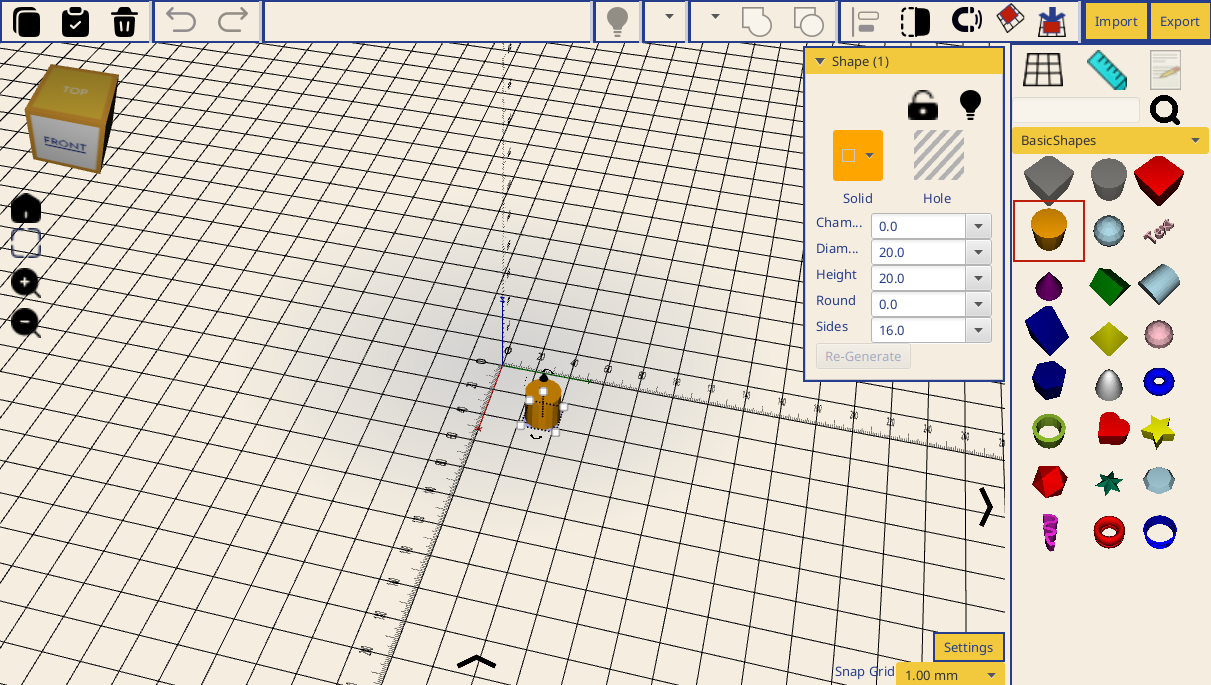
Task: Collapse the Shape (1) panel
Action: tap(820, 61)
